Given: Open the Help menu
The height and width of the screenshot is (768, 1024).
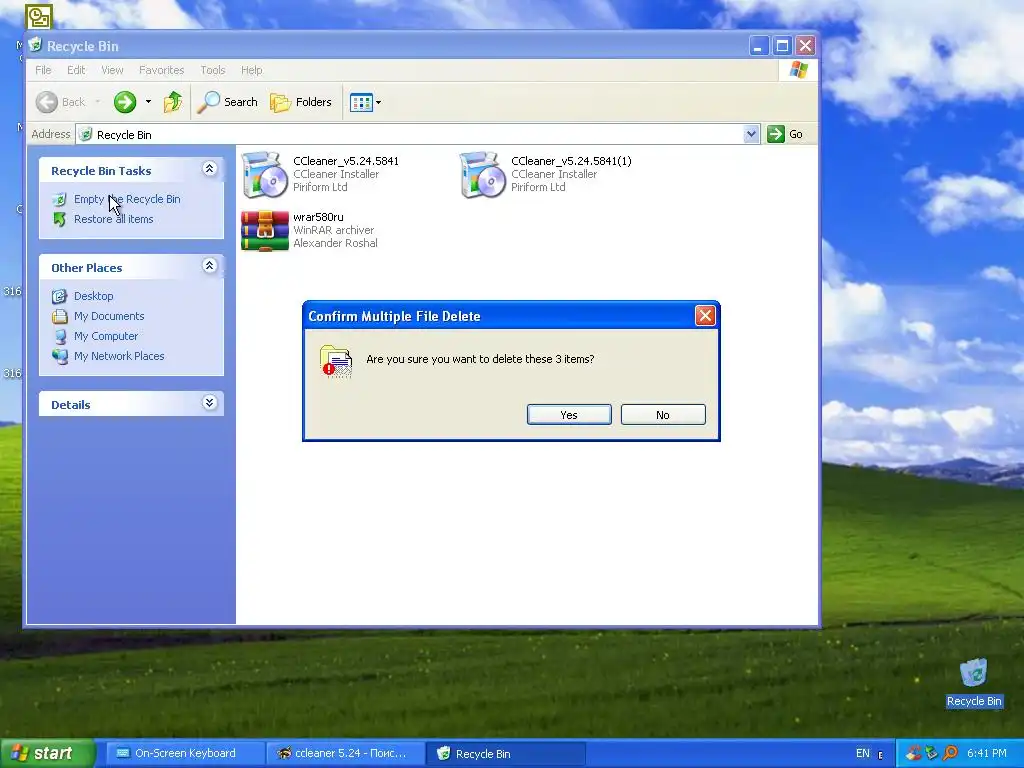Looking at the screenshot, I should point(251,70).
